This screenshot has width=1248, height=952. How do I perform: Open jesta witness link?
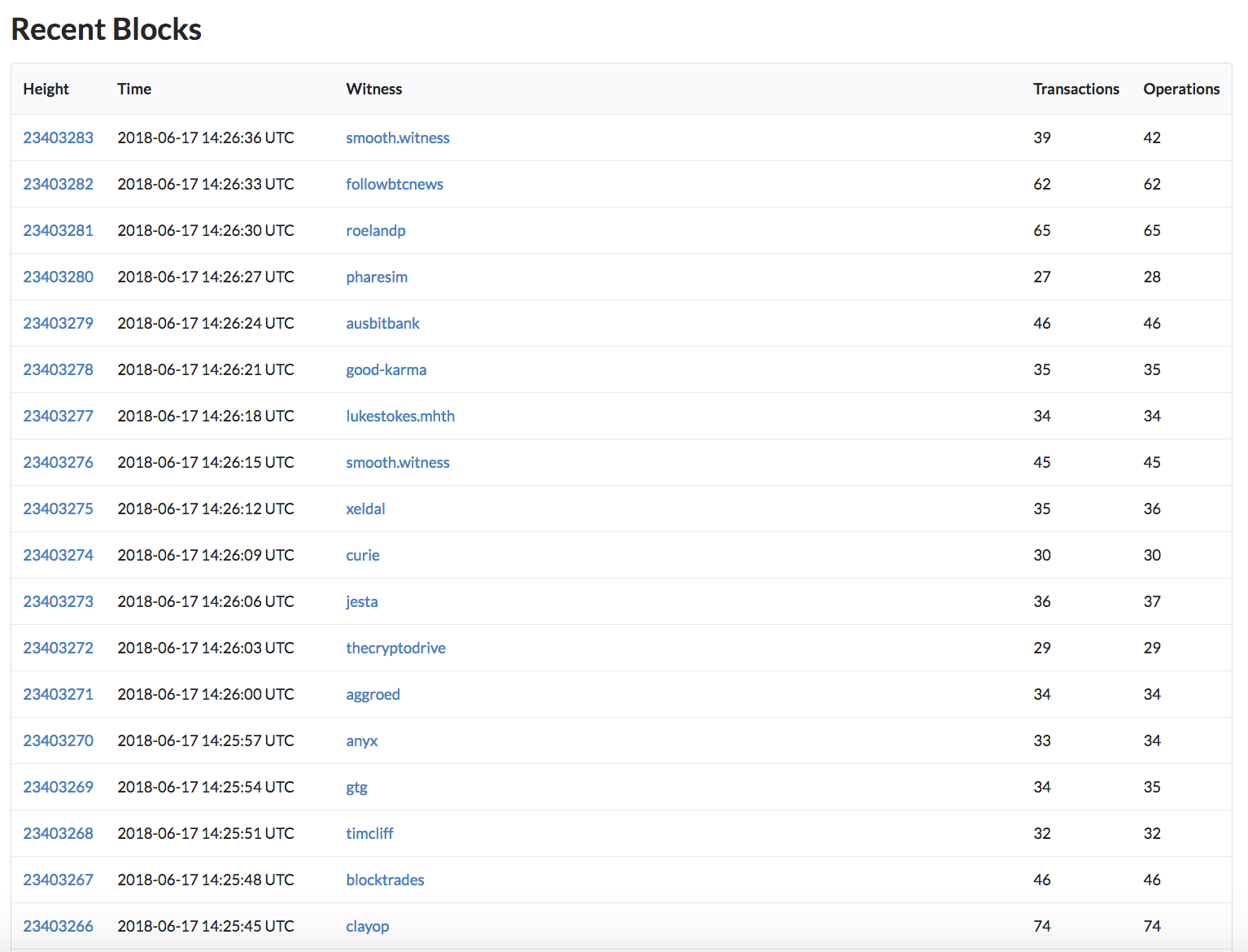[362, 601]
